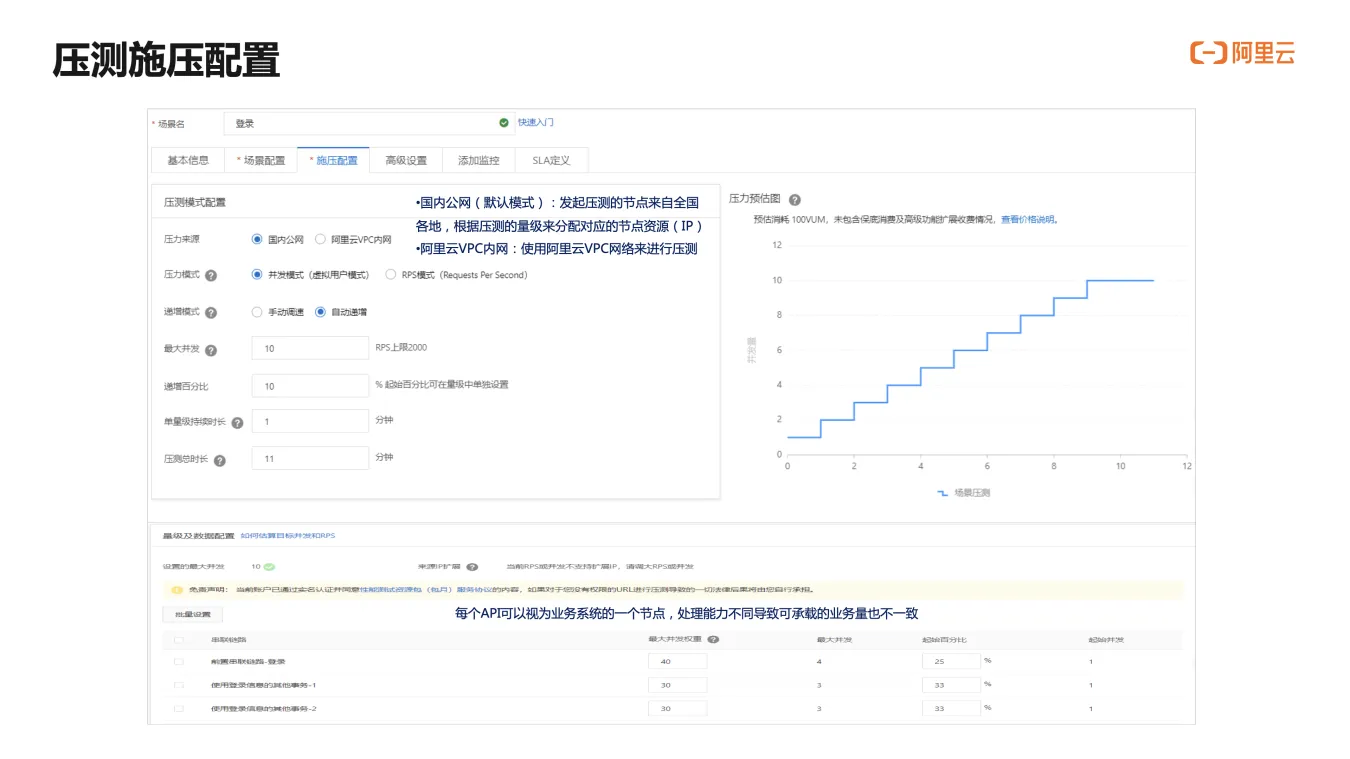The height and width of the screenshot is (759, 1350).
Task: Click the green check next to 设置的最大并发 10
Action: coord(269,567)
